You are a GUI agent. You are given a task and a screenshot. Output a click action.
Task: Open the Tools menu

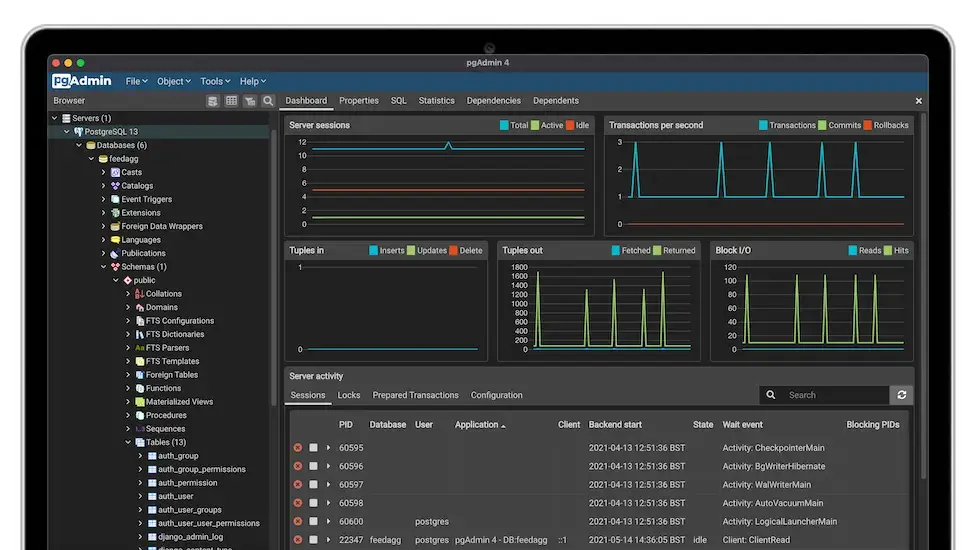(x=214, y=81)
